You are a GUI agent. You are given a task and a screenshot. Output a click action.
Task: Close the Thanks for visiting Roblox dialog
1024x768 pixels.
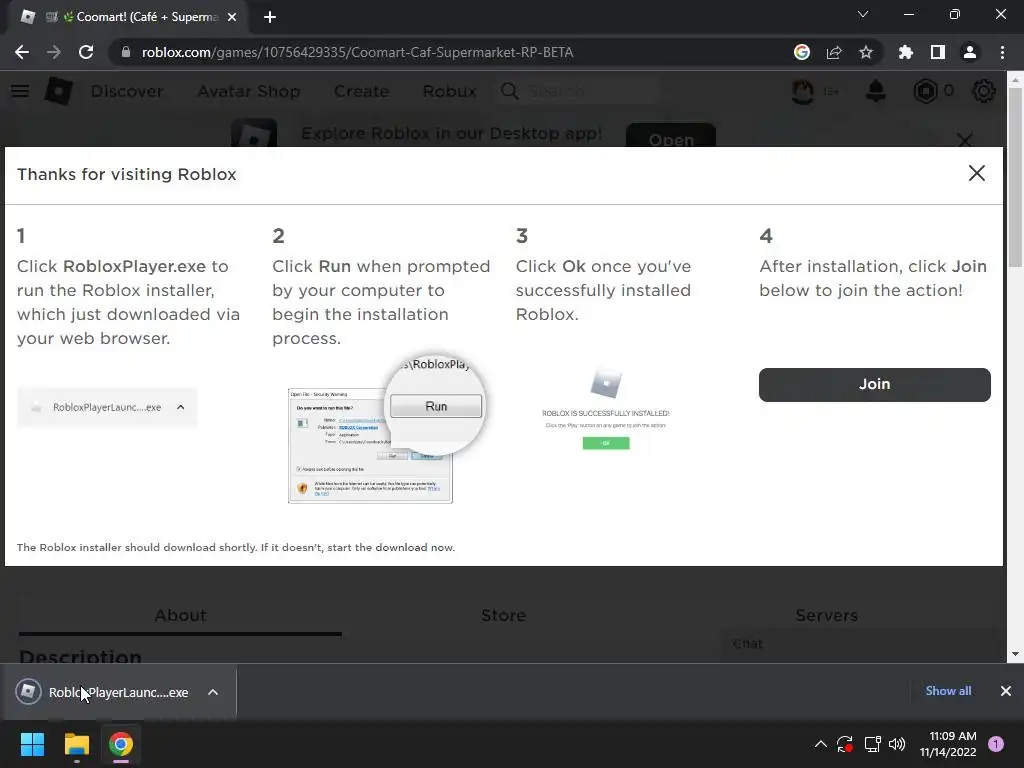976,173
